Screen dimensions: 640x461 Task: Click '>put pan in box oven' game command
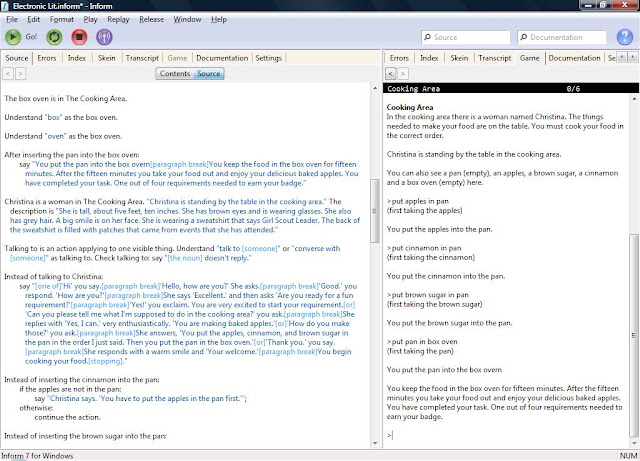tap(422, 341)
